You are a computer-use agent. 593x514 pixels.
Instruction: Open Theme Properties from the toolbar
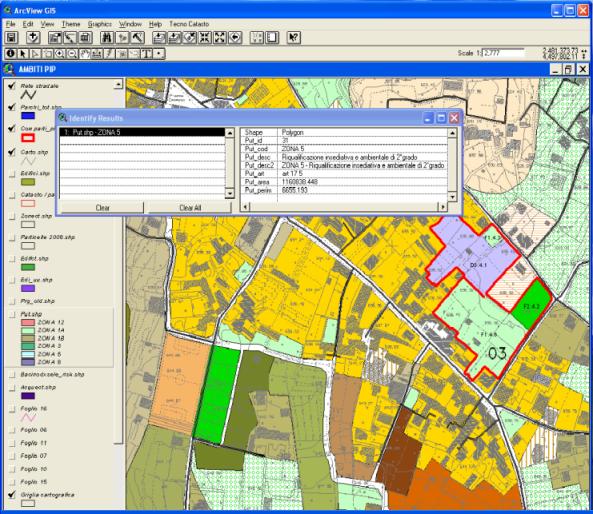(55, 37)
